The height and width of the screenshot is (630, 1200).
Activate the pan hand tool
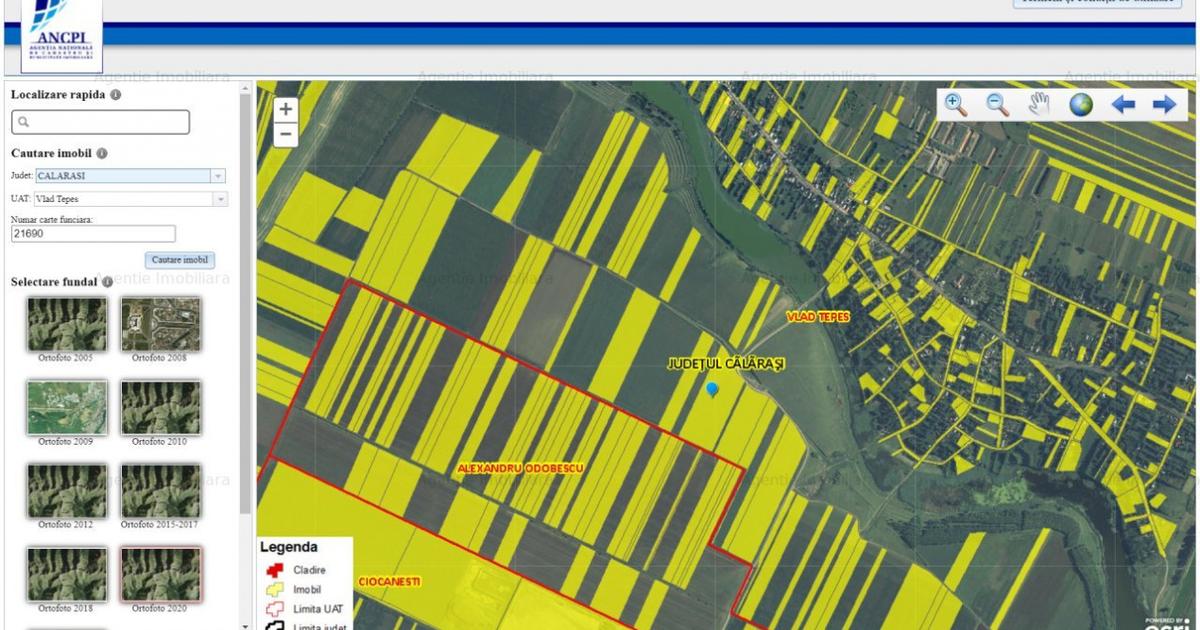1039,105
